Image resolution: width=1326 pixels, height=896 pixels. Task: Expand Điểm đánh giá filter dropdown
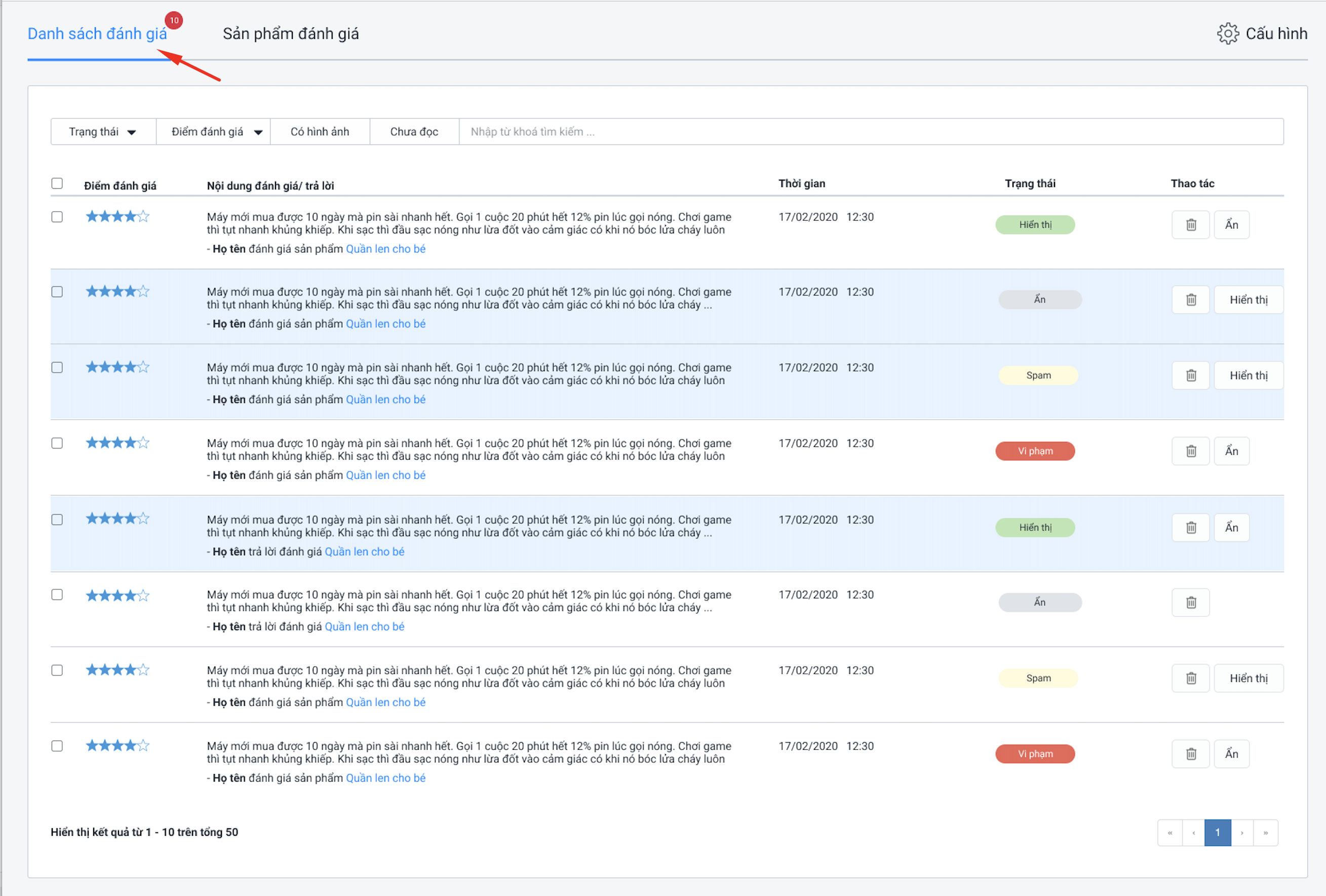213,132
